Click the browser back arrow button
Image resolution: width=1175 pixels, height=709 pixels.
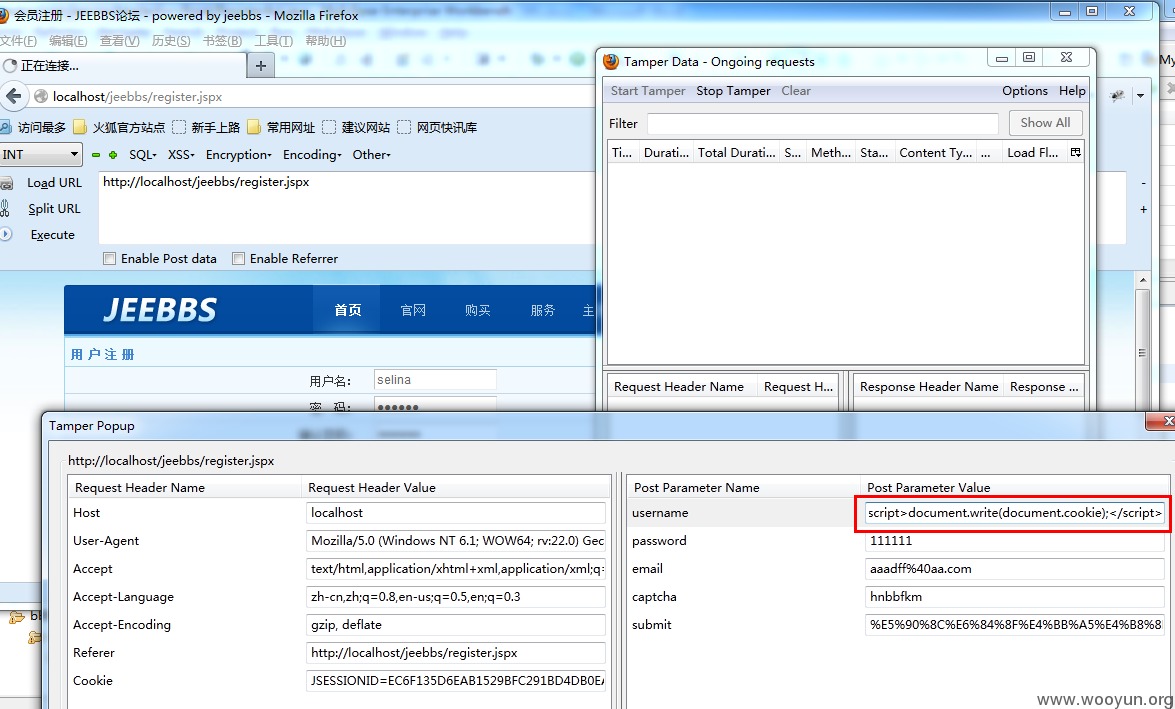point(13,96)
